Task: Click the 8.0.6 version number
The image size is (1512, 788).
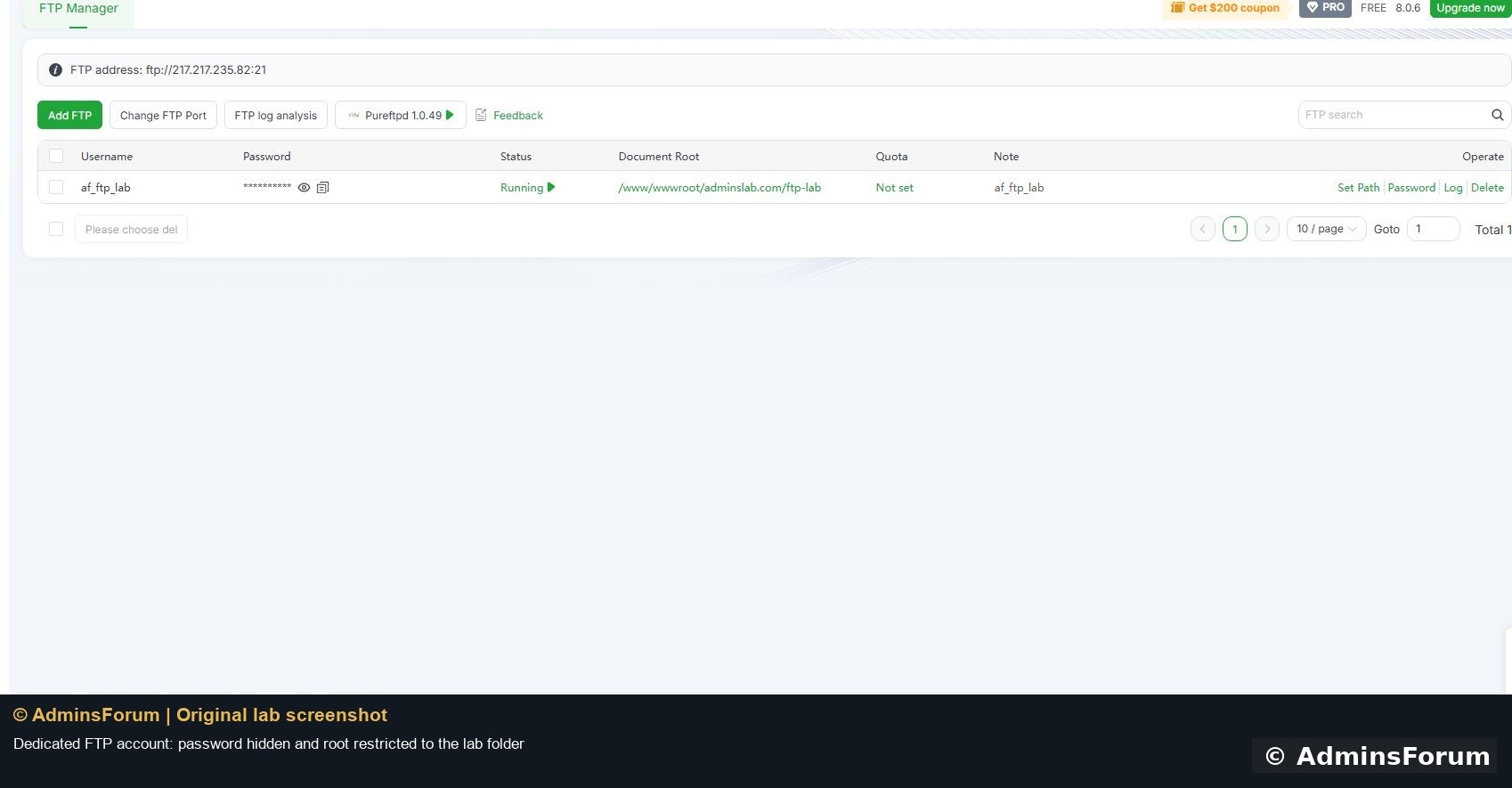Action: (1408, 8)
